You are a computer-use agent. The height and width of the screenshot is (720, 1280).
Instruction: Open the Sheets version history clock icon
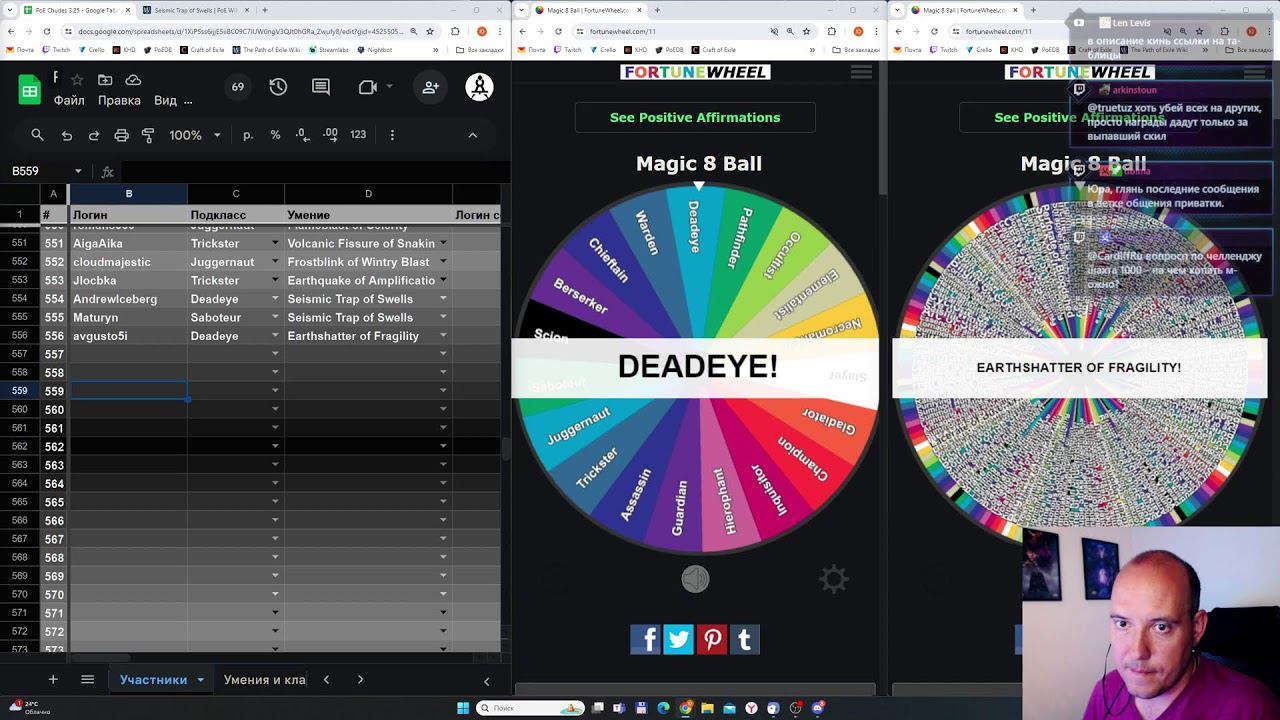click(x=278, y=87)
